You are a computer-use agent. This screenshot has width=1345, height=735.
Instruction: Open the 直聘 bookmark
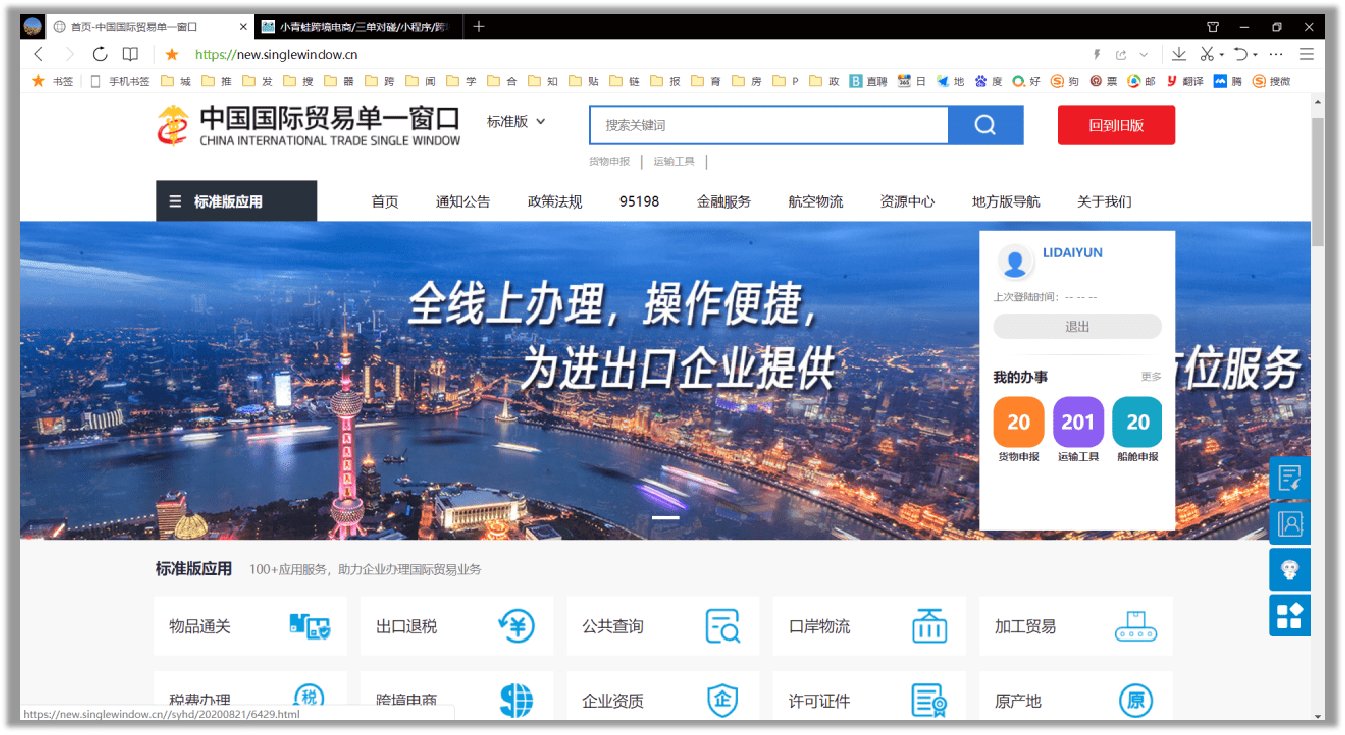click(868, 81)
